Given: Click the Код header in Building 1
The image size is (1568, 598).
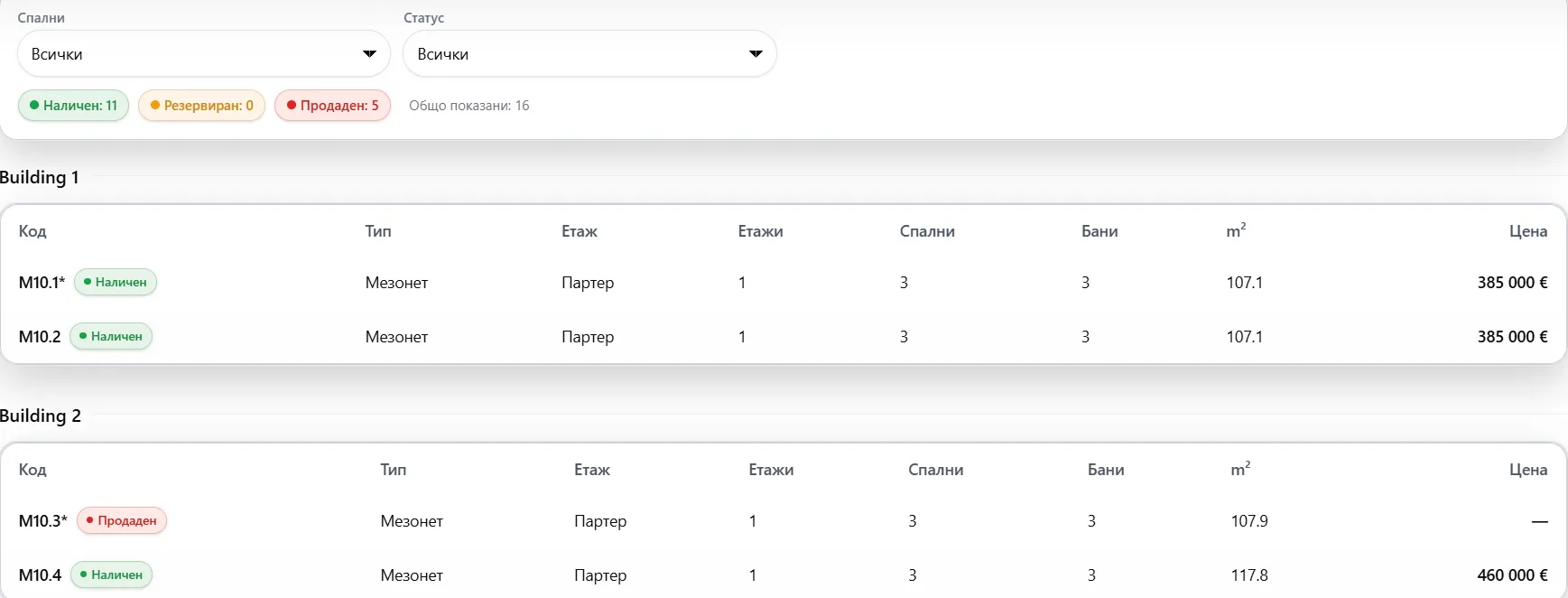Looking at the screenshot, I should tap(32, 231).
